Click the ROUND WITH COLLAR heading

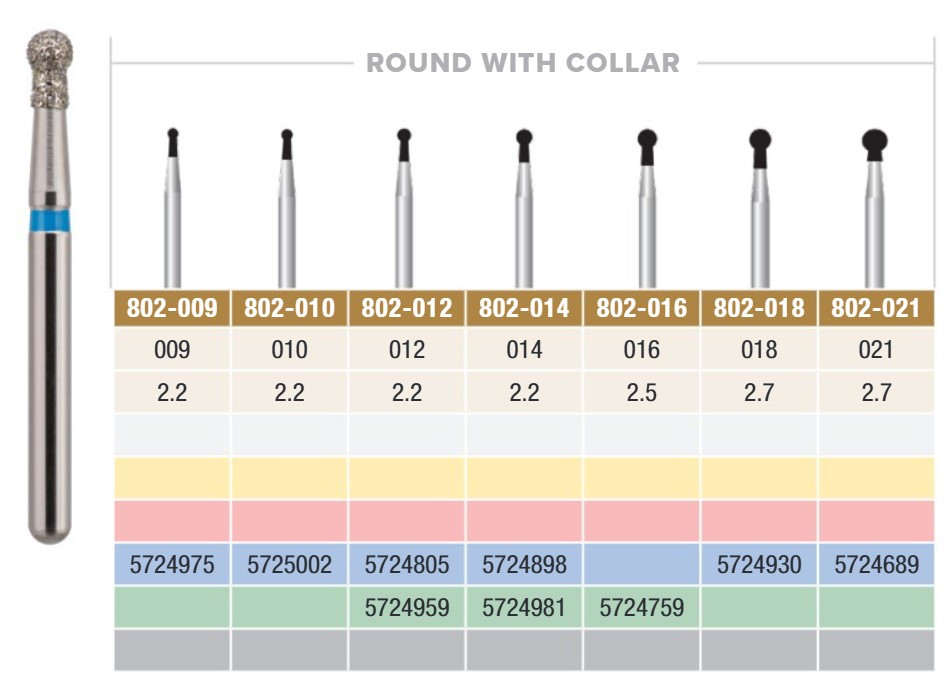coord(523,63)
